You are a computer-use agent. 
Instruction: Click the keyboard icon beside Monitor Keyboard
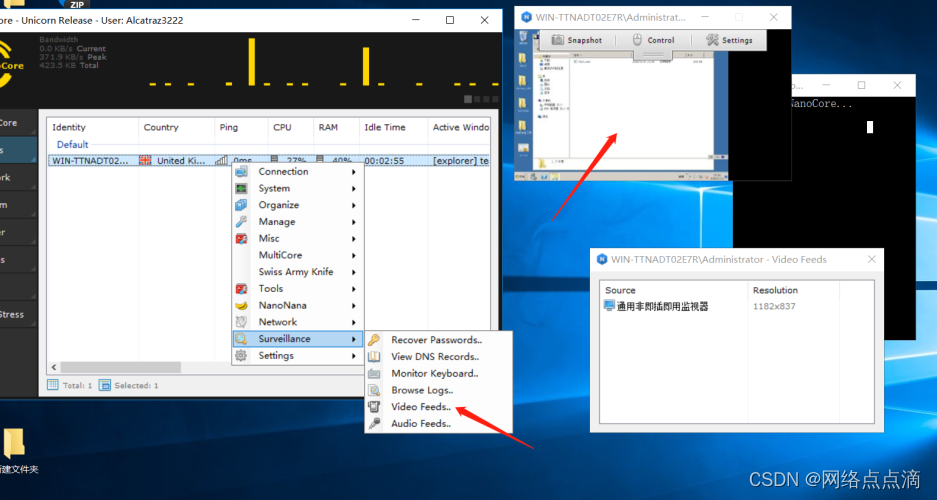click(374, 373)
